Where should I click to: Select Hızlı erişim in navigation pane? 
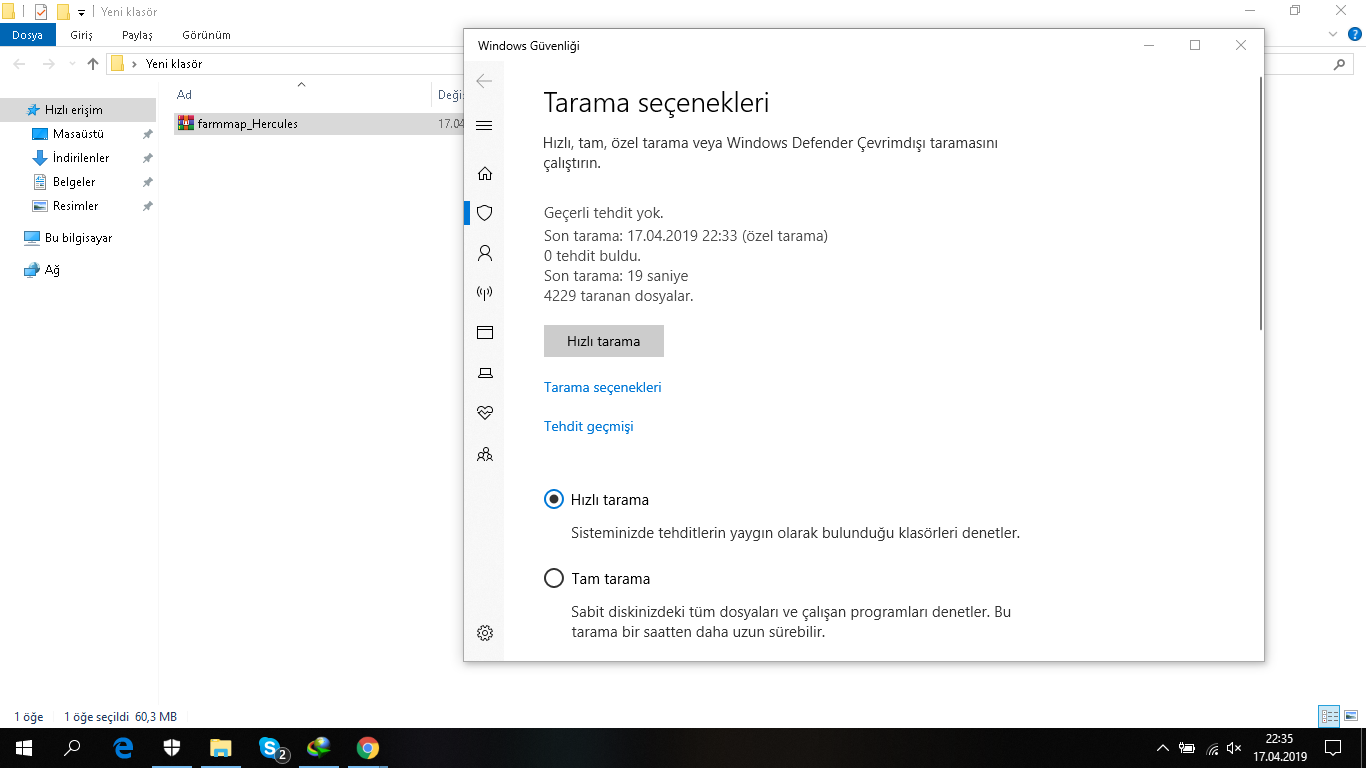pos(78,110)
